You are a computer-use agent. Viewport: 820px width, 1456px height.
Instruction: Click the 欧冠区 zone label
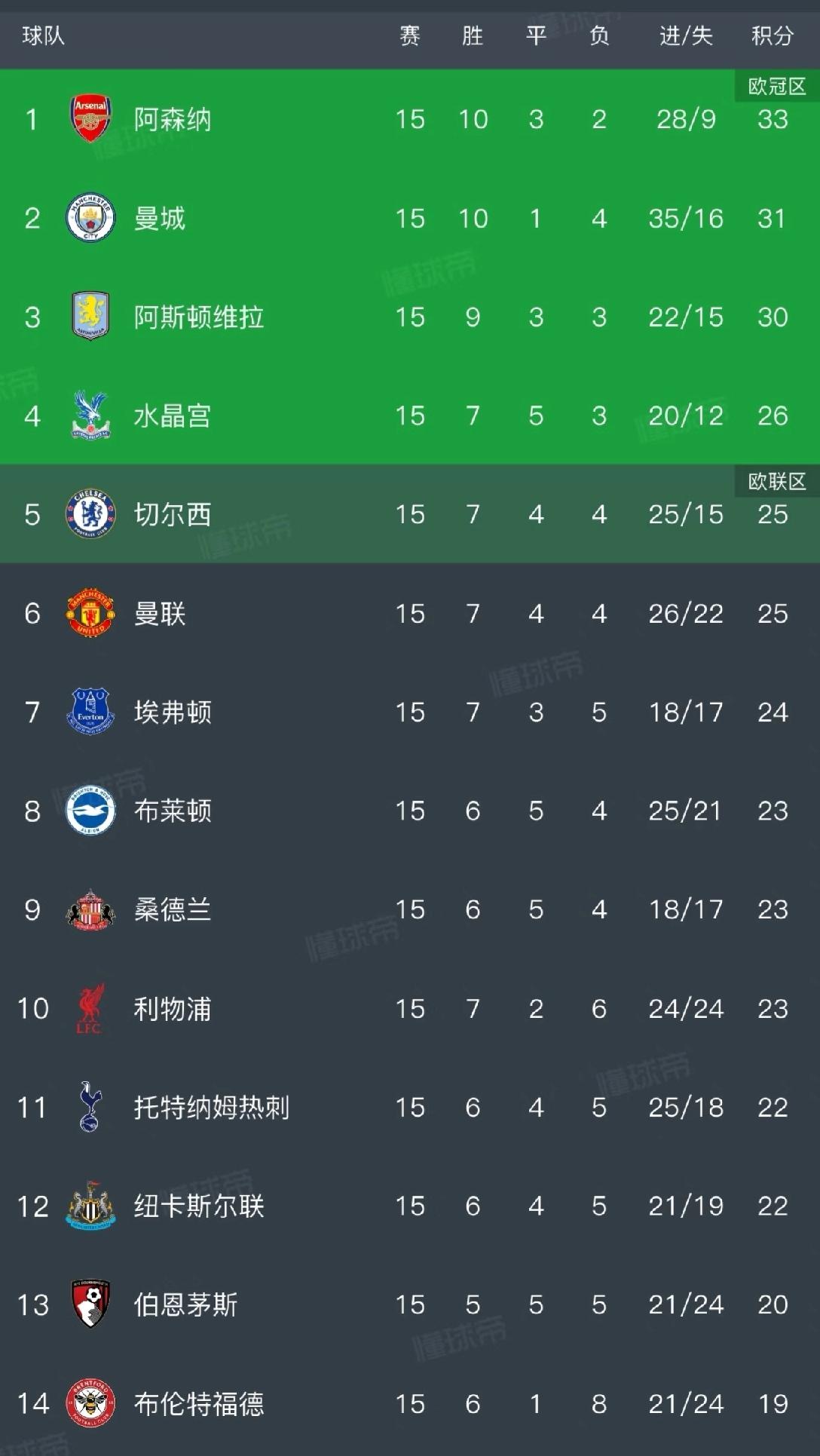click(777, 87)
